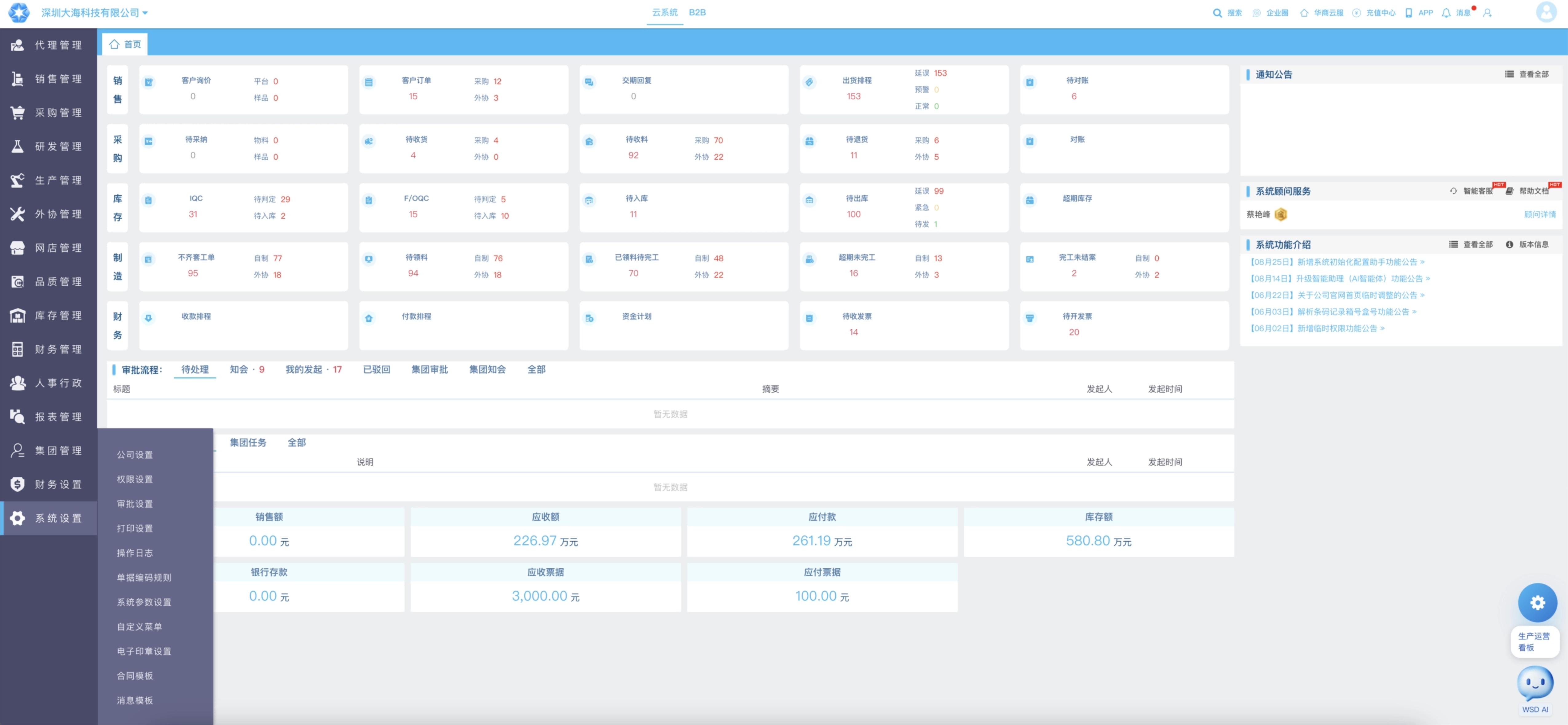The width and height of the screenshot is (1568, 725).
Task: Open 采购管理 sidebar menu
Action: (48, 112)
